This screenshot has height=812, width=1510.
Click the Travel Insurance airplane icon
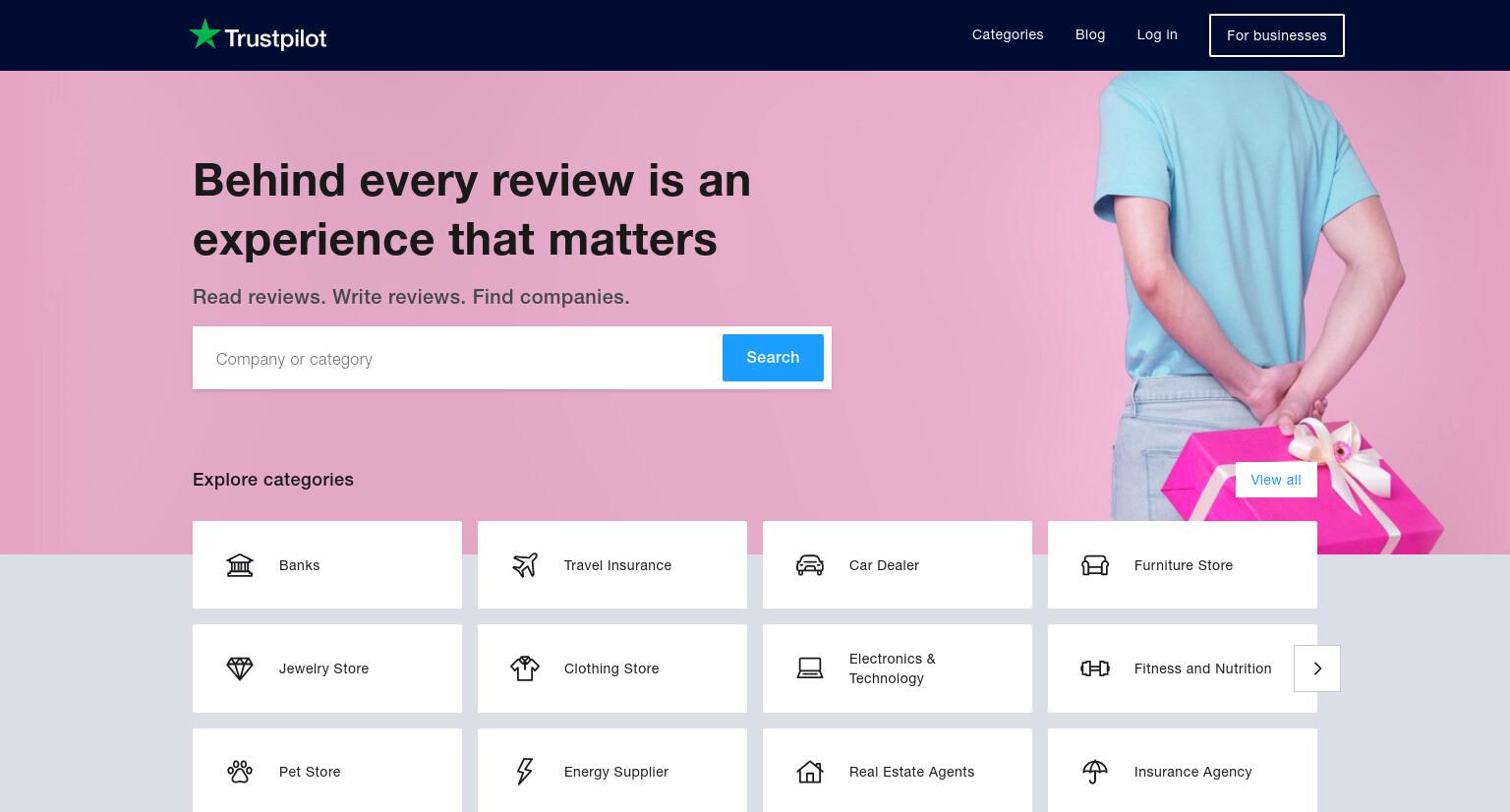click(x=525, y=565)
